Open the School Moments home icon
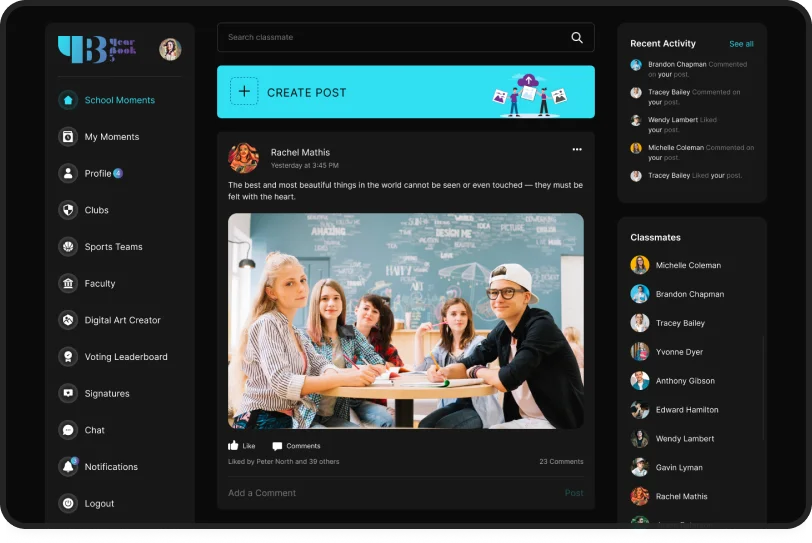Screen dimensions: 812x543 coord(68,100)
